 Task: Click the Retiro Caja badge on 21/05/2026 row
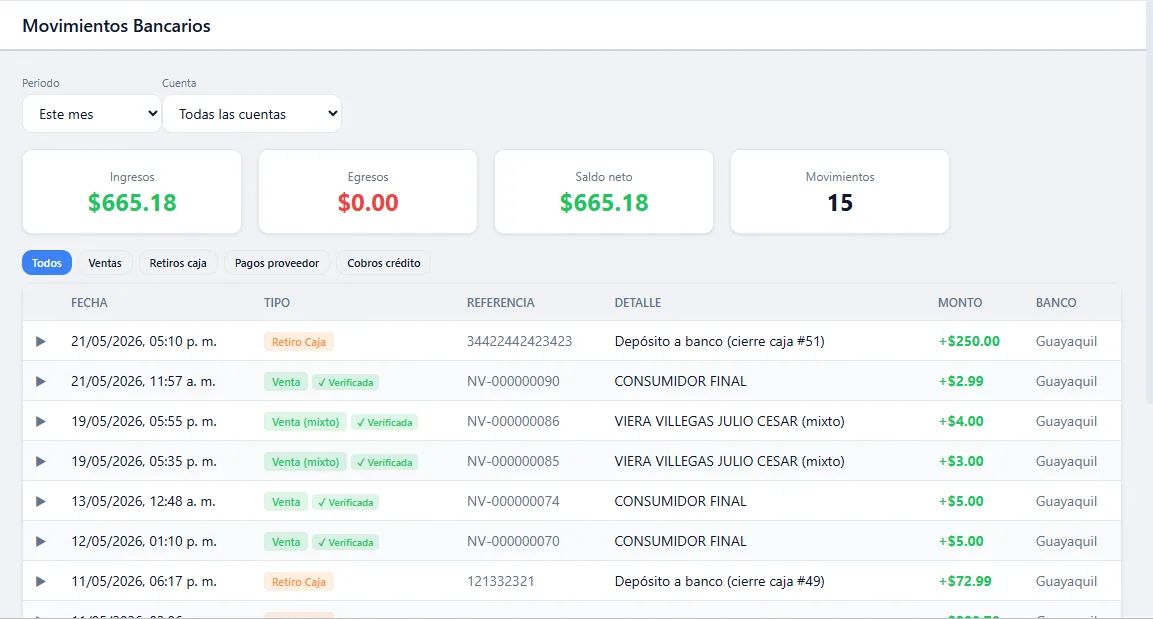pos(299,342)
